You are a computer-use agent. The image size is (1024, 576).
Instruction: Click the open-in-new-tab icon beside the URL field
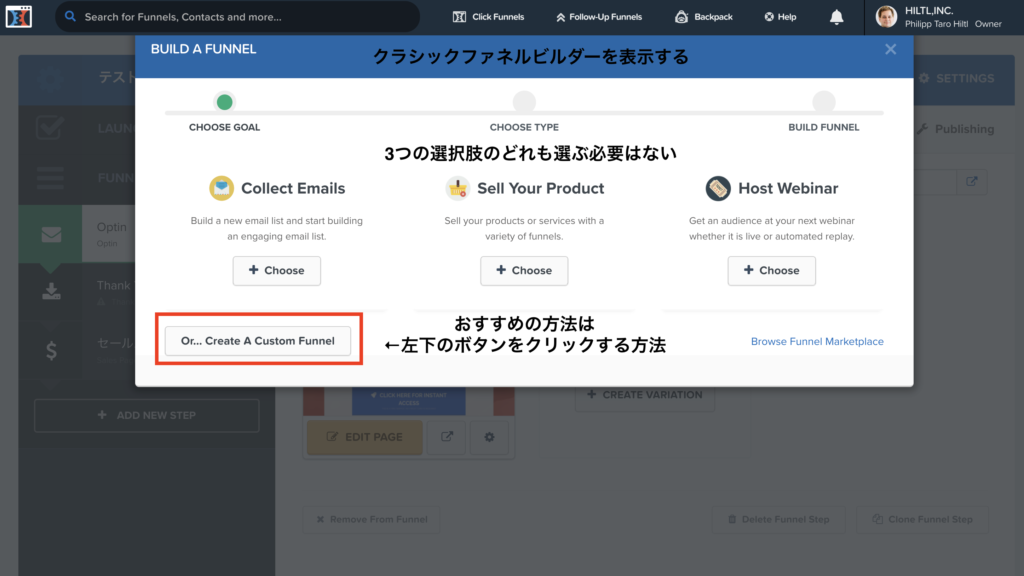click(972, 182)
